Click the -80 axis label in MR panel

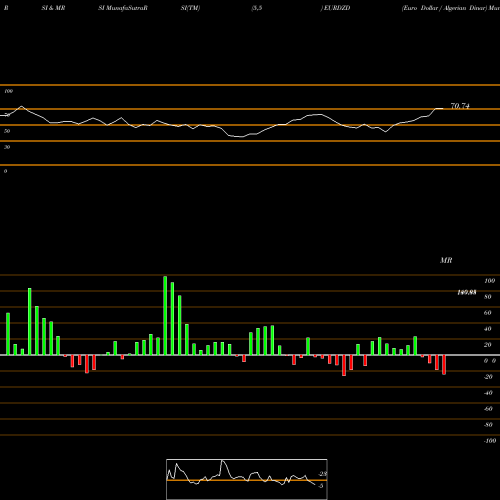[x=488, y=425]
